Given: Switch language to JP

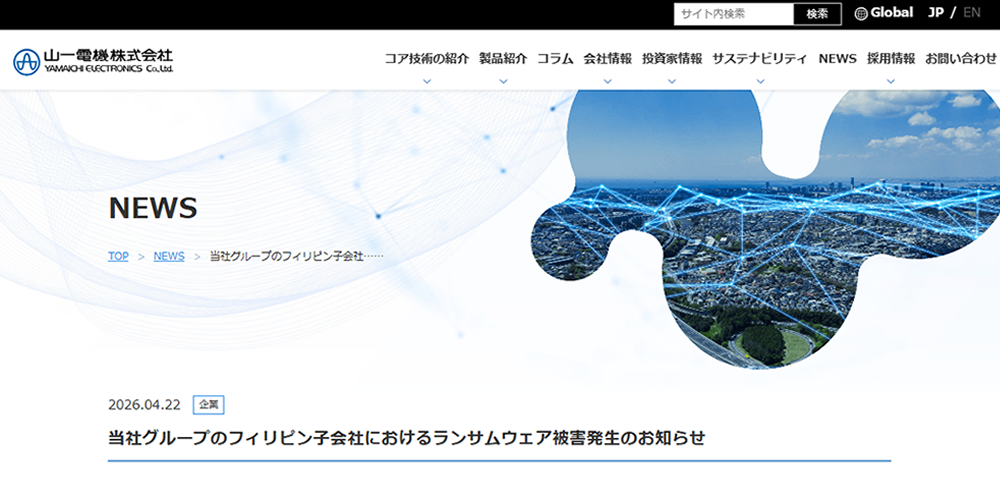Looking at the screenshot, I should (x=936, y=13).
